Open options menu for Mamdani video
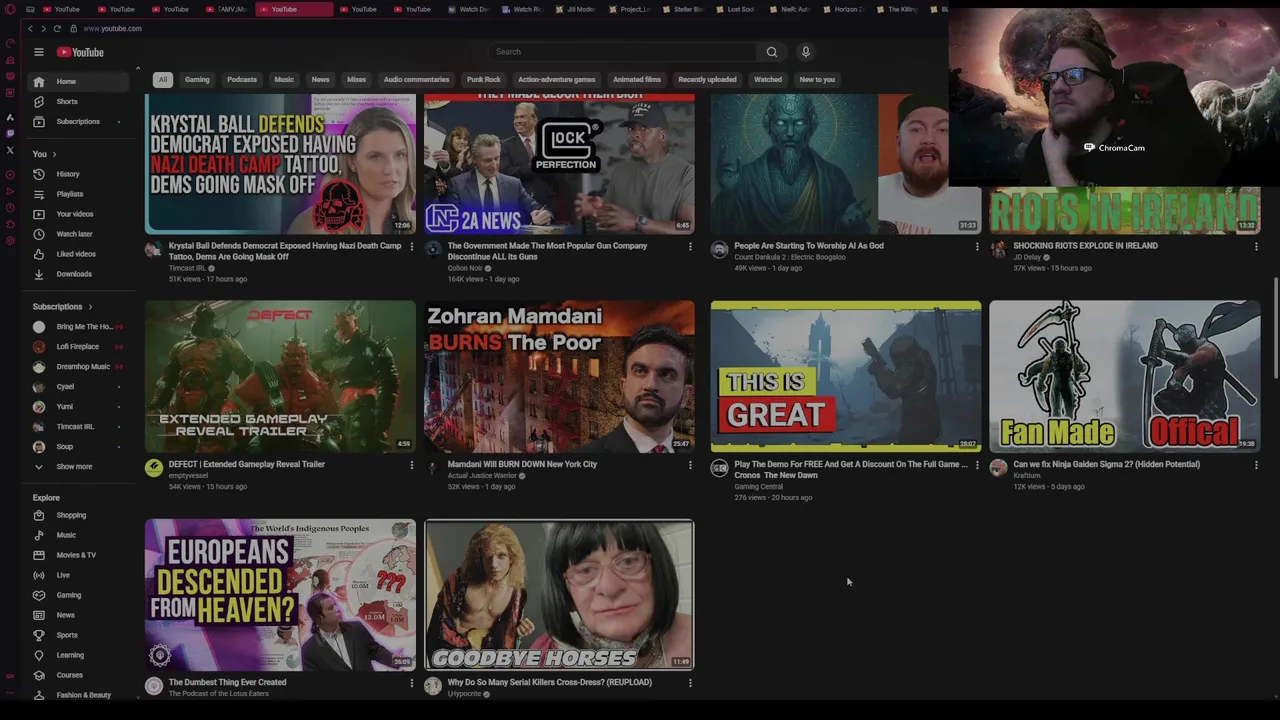Viewport: 1280px width, 720px height. 690,465
